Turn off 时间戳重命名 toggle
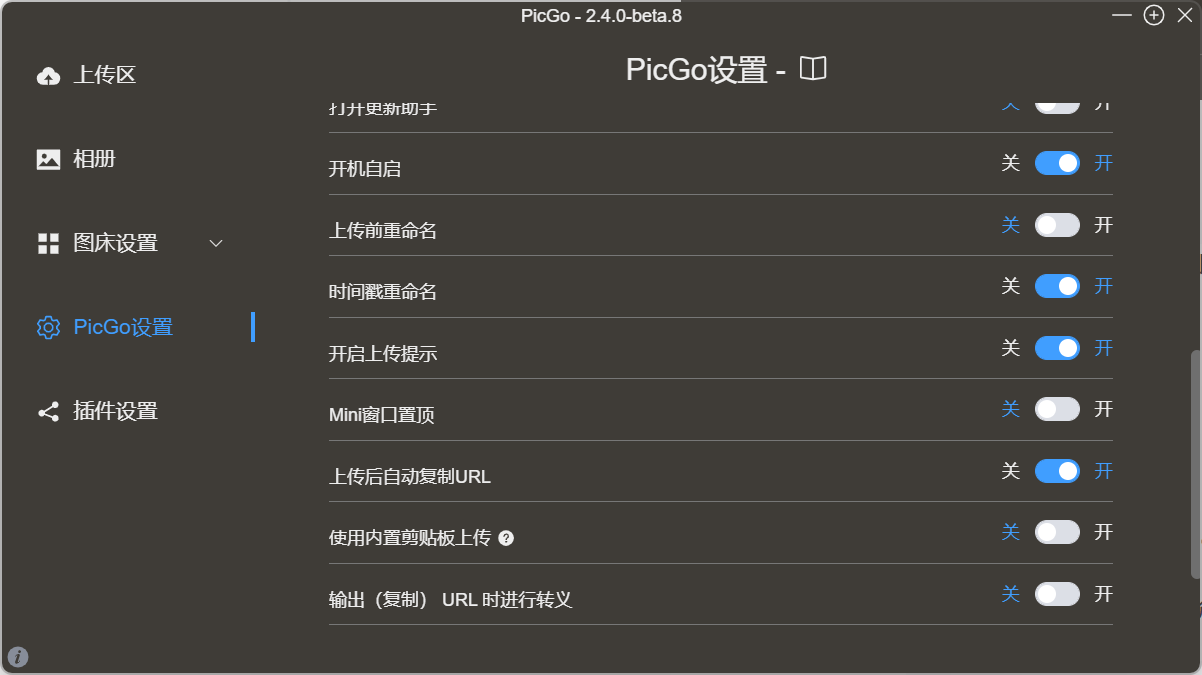Image resolution: width=1202 pixels, height=675 pixels. [x=1057, y=286]
